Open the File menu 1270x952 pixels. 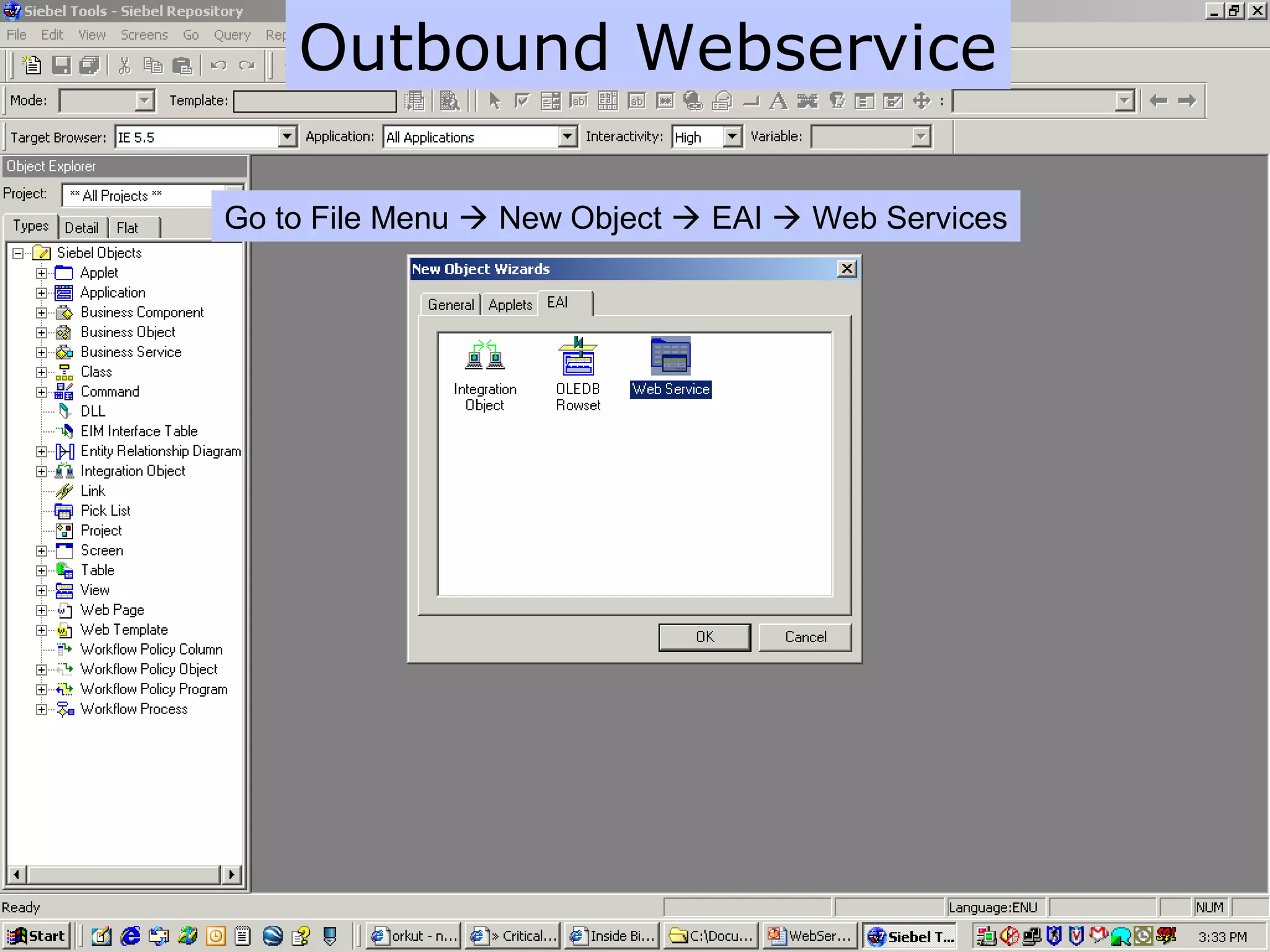(17, 35)
